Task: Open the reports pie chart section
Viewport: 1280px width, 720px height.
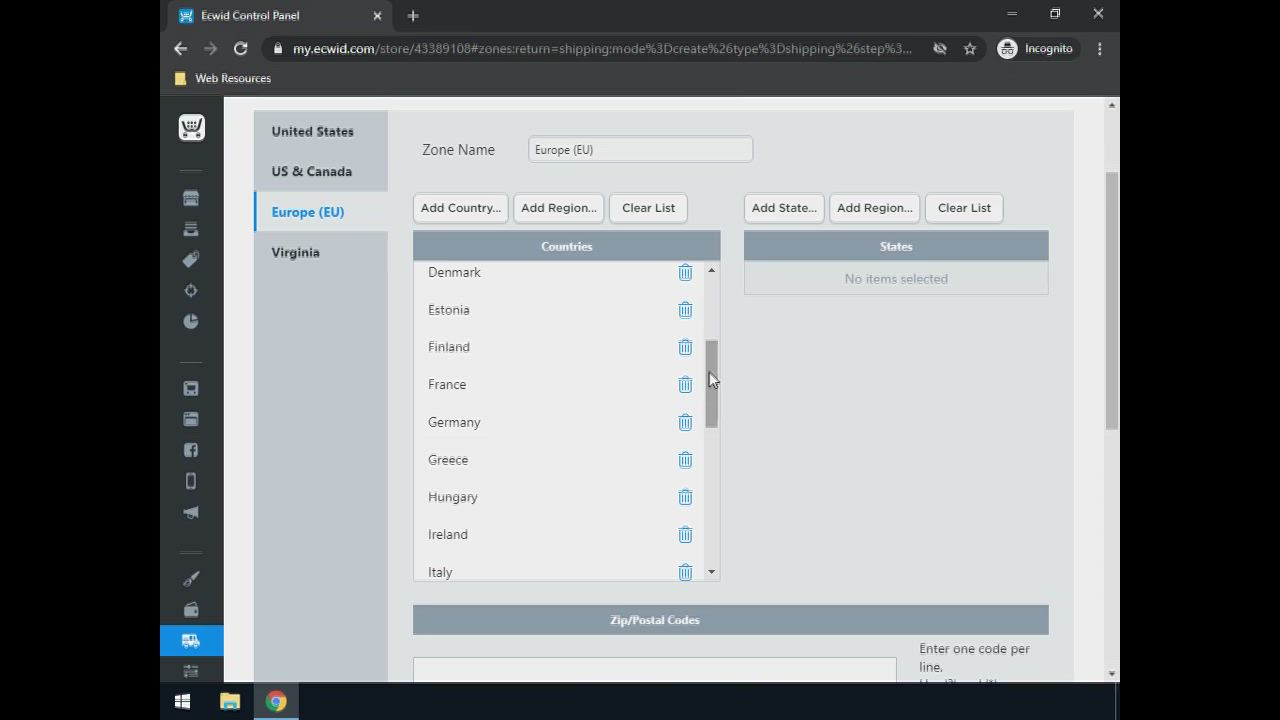Action: click(191, 321)
